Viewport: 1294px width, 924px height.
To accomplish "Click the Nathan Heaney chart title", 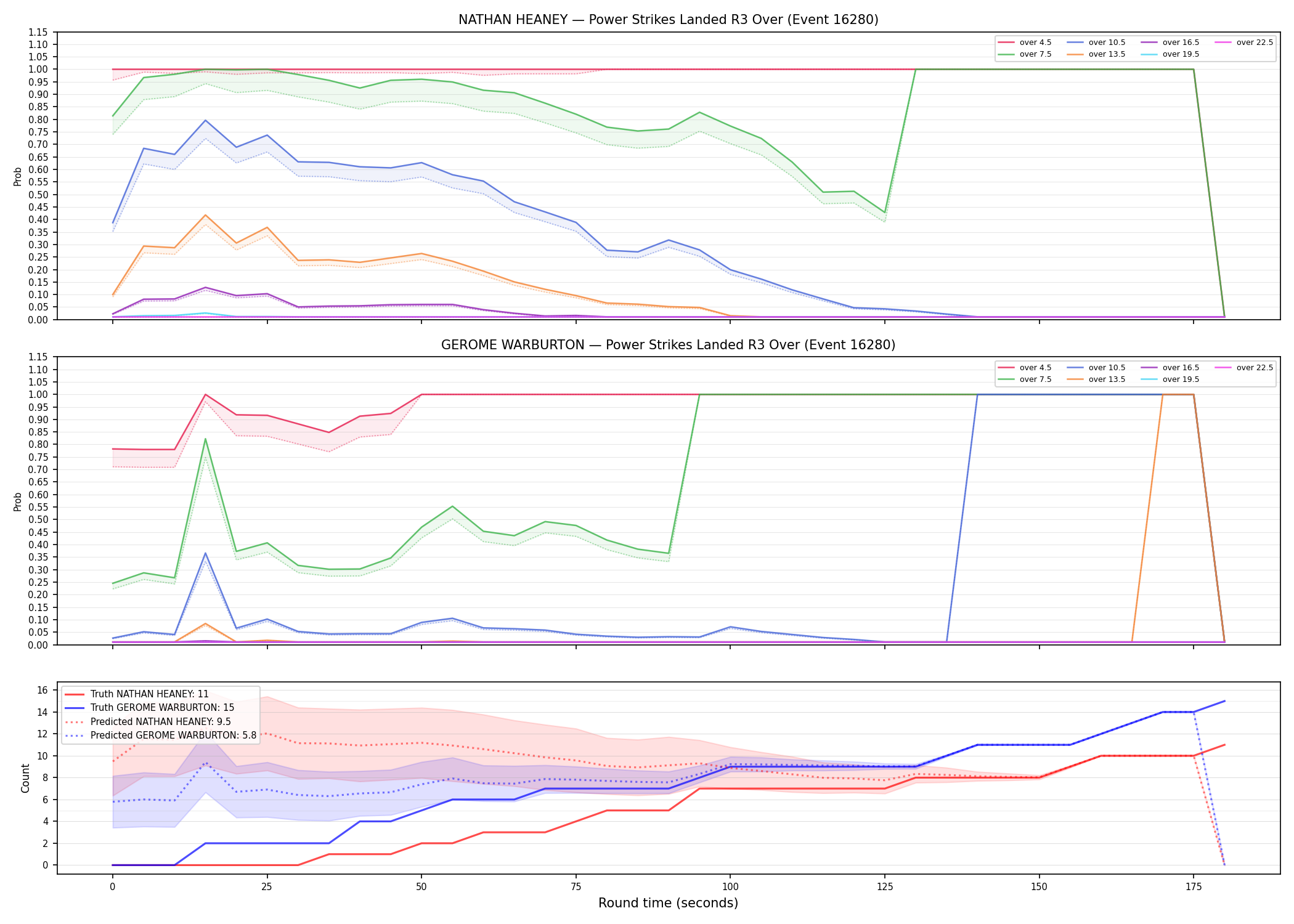I will pyautogui.click(x=668, y=20).
